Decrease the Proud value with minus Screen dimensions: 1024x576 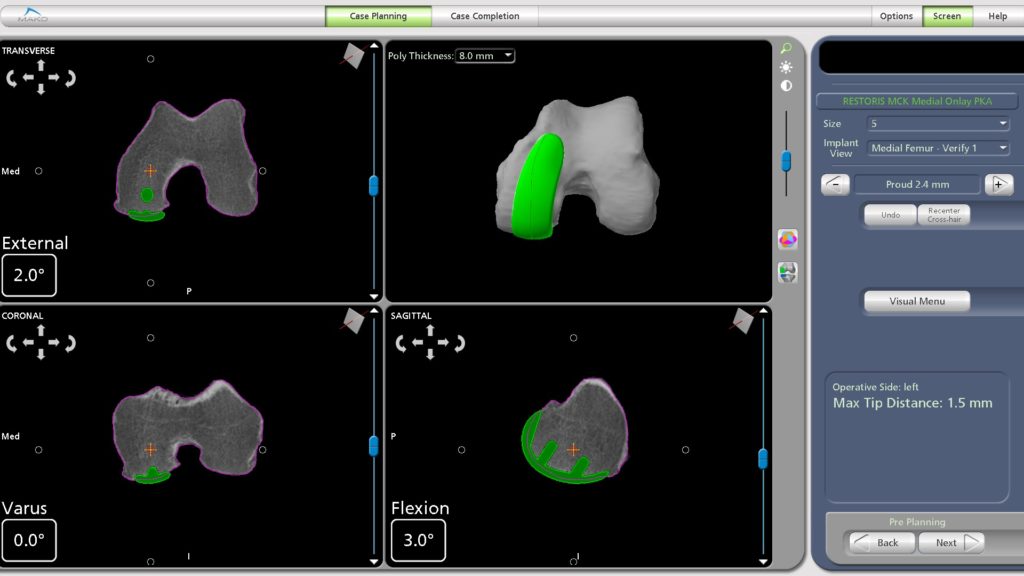tap(836, 184)
